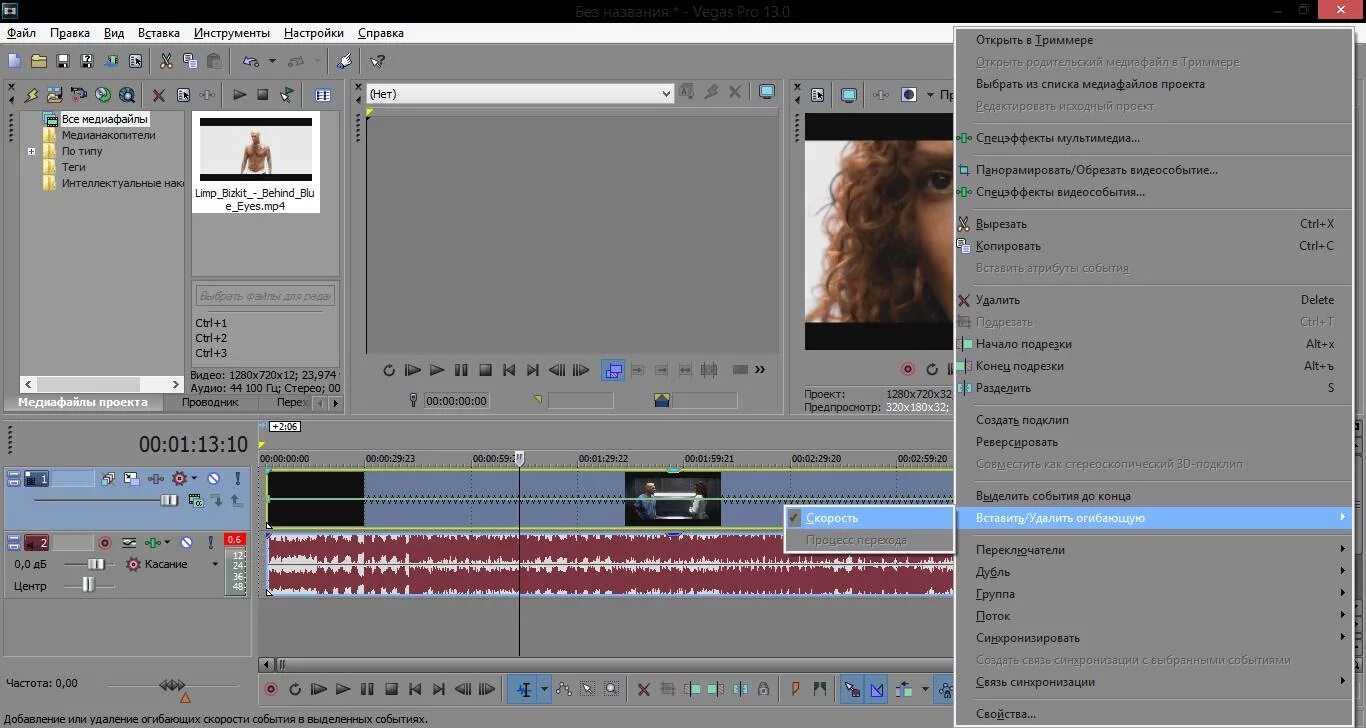Click the Lock event padlock icon
Image resolution: width=1366 pixels, height=728 pixels.
pyautogui.click(x=763, y=689)
